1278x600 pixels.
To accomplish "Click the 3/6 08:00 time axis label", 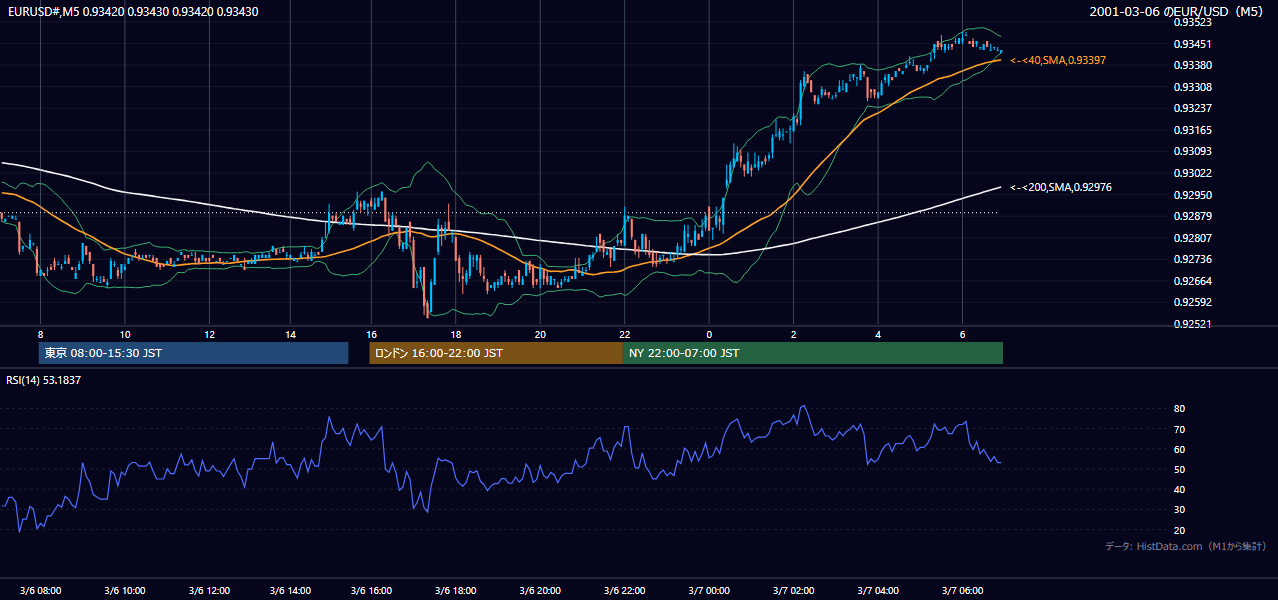I will coord(41,591).
